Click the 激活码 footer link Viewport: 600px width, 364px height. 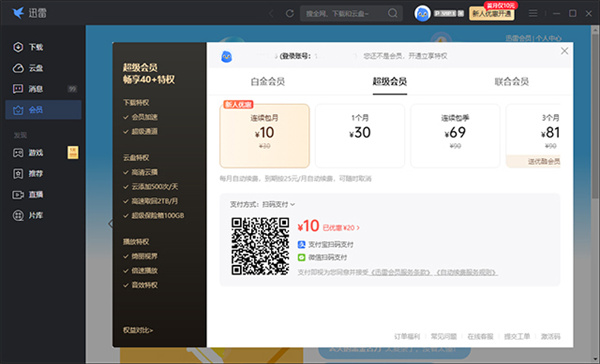551,336
